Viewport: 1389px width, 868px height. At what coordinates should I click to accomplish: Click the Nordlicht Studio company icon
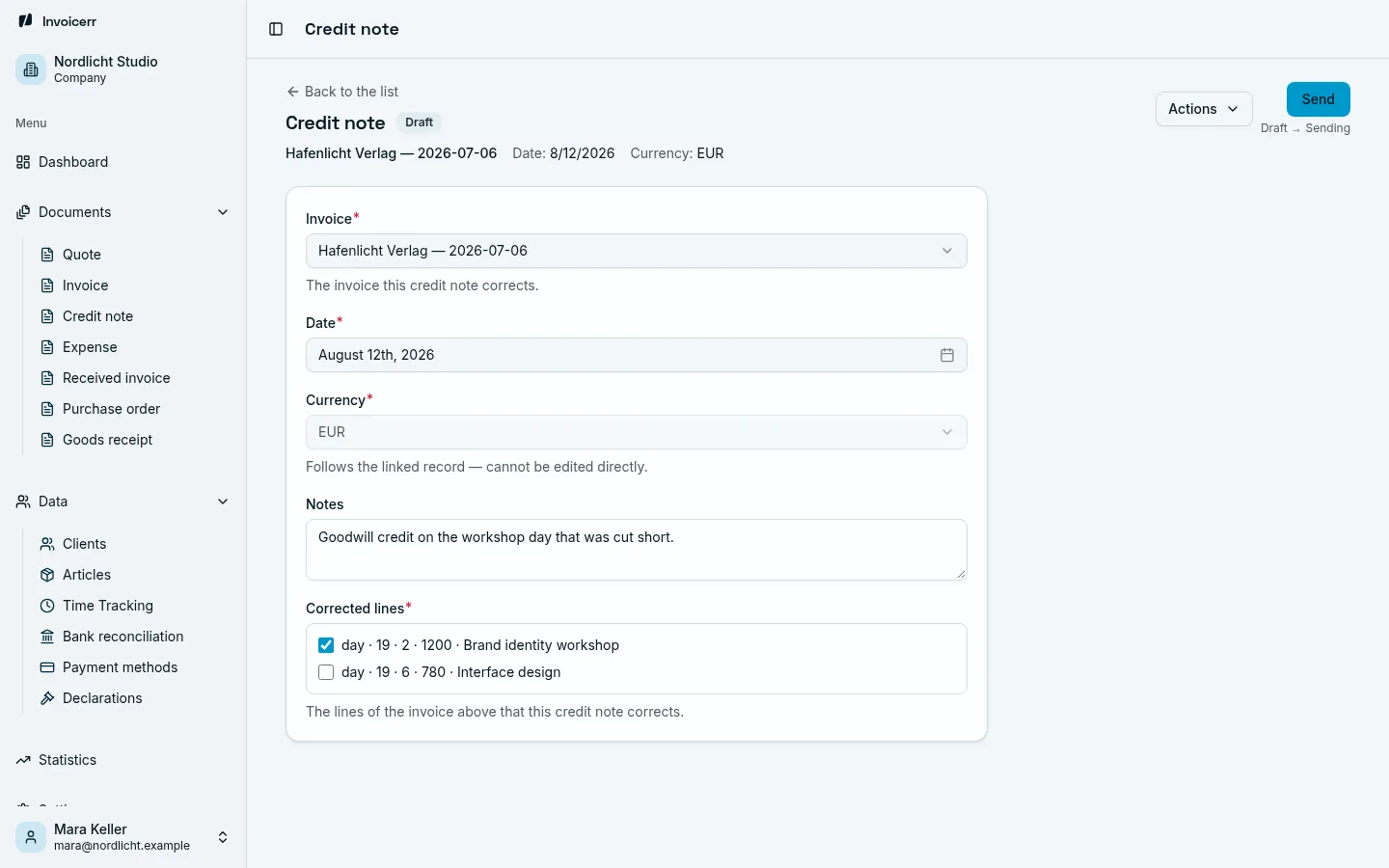(31, 69)
